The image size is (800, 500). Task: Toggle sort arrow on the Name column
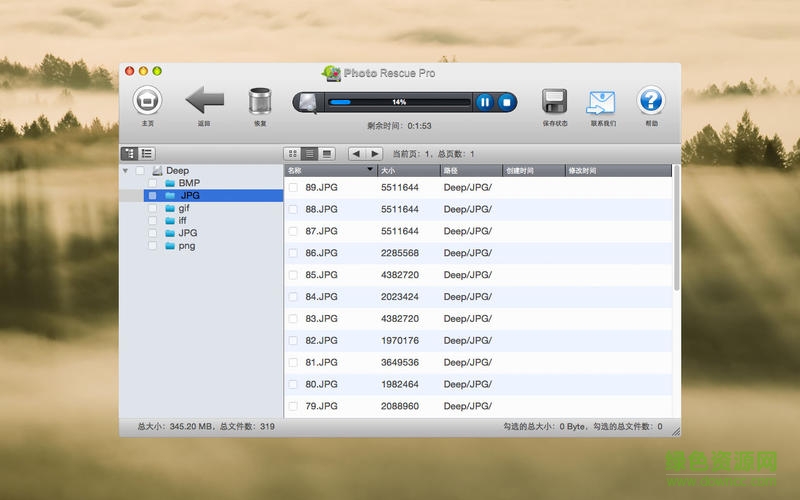pyautogui.click(x=371, y=171)
